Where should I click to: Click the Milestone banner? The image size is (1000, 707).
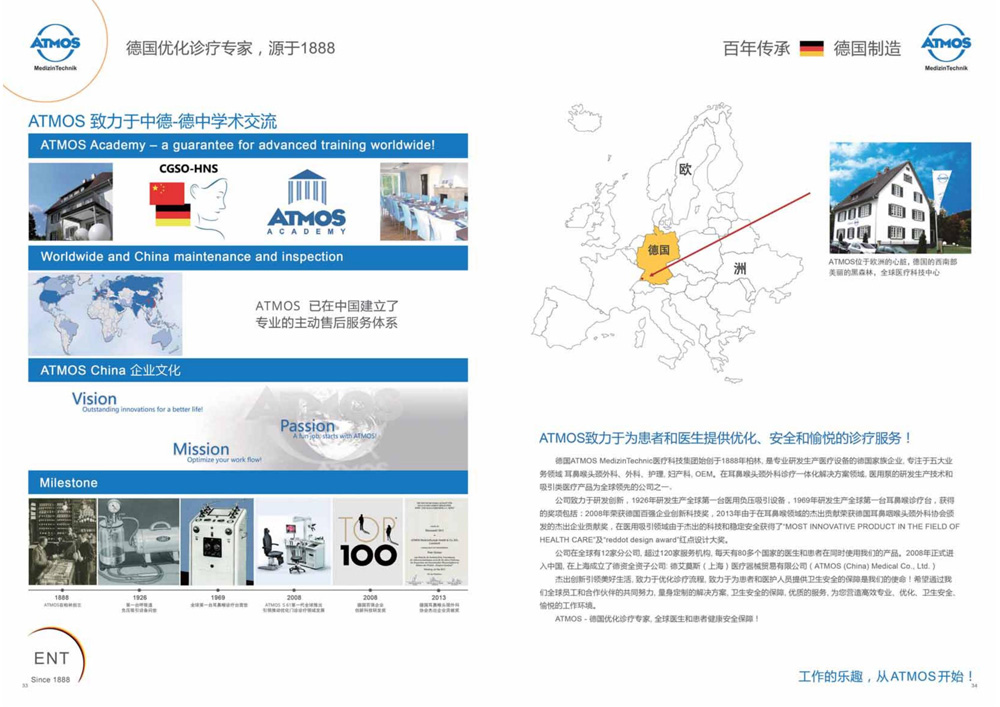248,483
